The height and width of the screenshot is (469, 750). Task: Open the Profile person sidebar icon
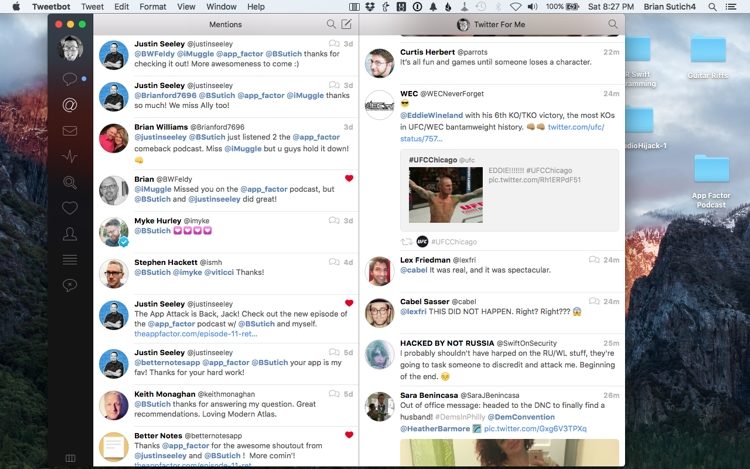[x=69, y=234]
